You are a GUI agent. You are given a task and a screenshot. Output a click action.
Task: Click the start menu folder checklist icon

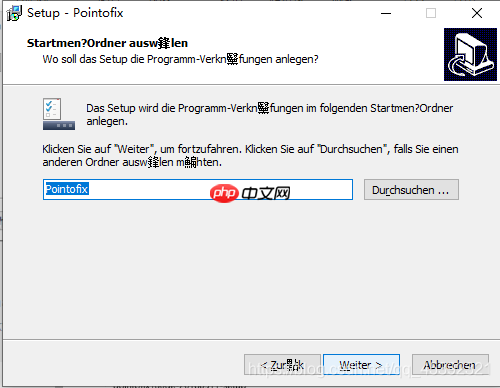pyautogui.click(x=59, y=114)
